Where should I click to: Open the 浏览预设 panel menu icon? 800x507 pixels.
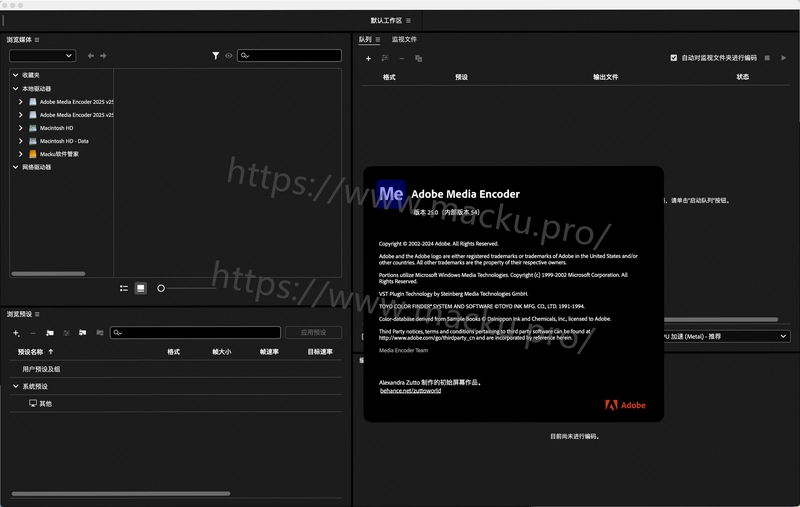(37, 314)
